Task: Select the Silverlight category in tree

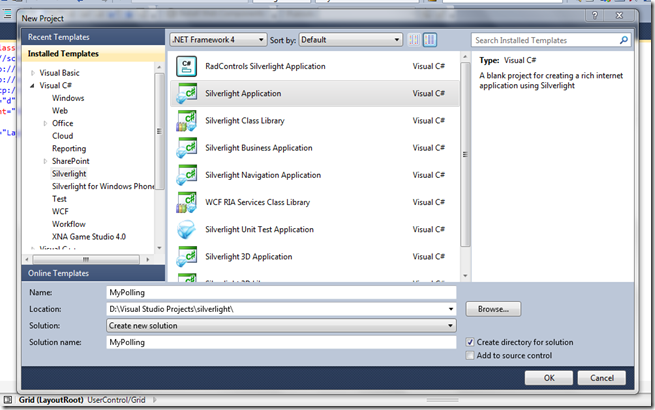Action: pos(69,174)
